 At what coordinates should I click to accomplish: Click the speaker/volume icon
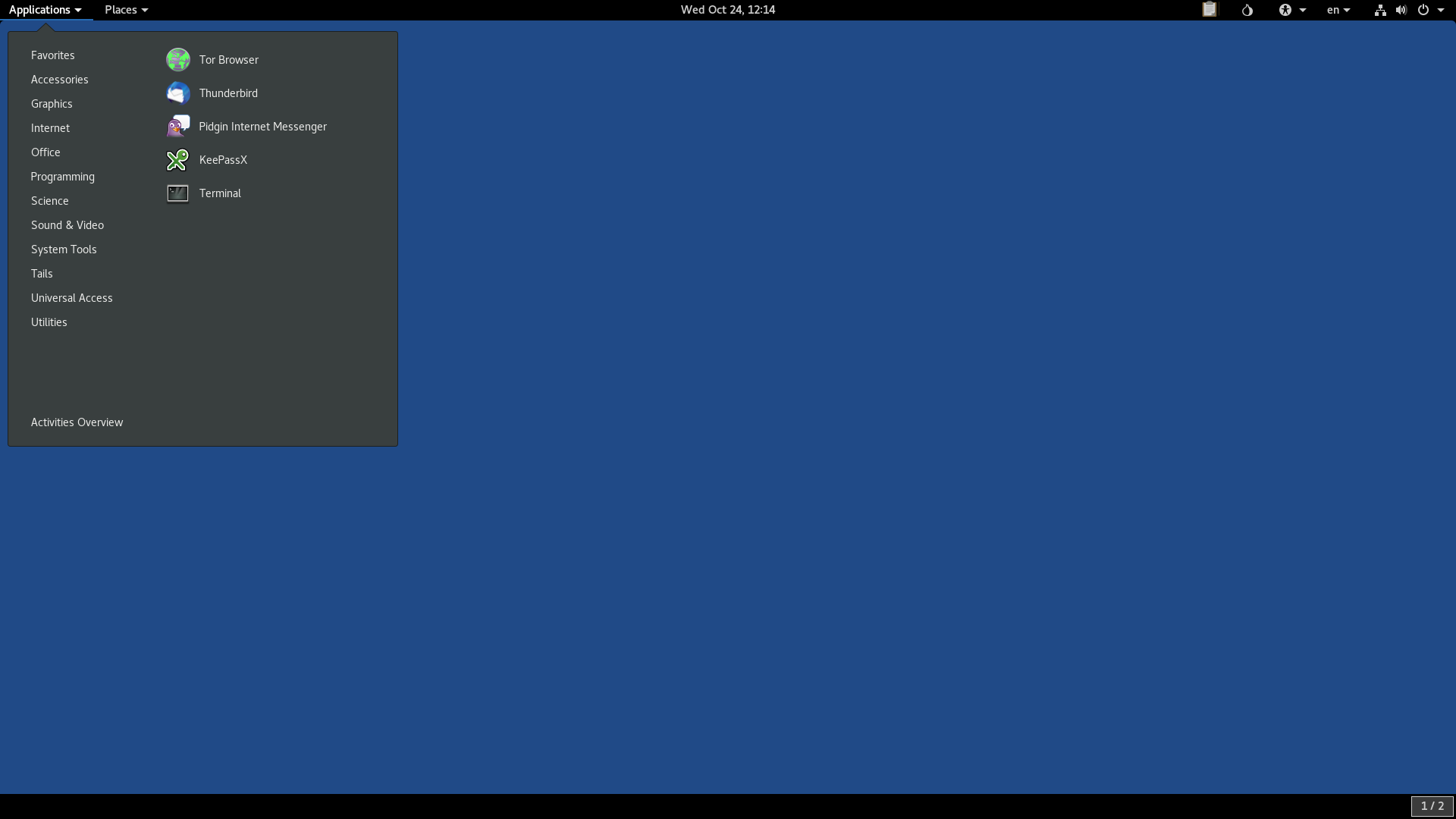1401,10
